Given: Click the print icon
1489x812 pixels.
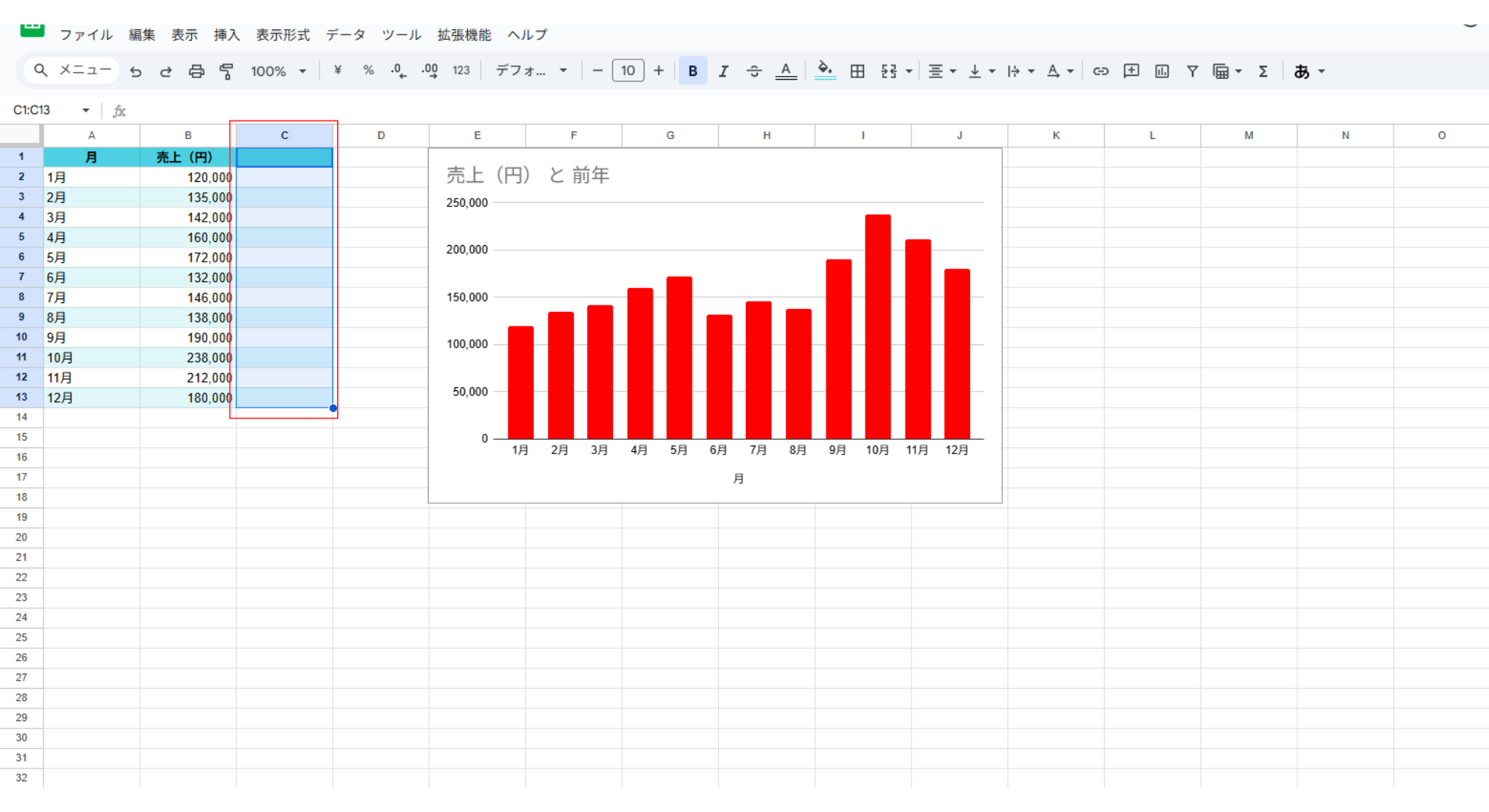Looking at the screenshot, I should pos(196,71).
